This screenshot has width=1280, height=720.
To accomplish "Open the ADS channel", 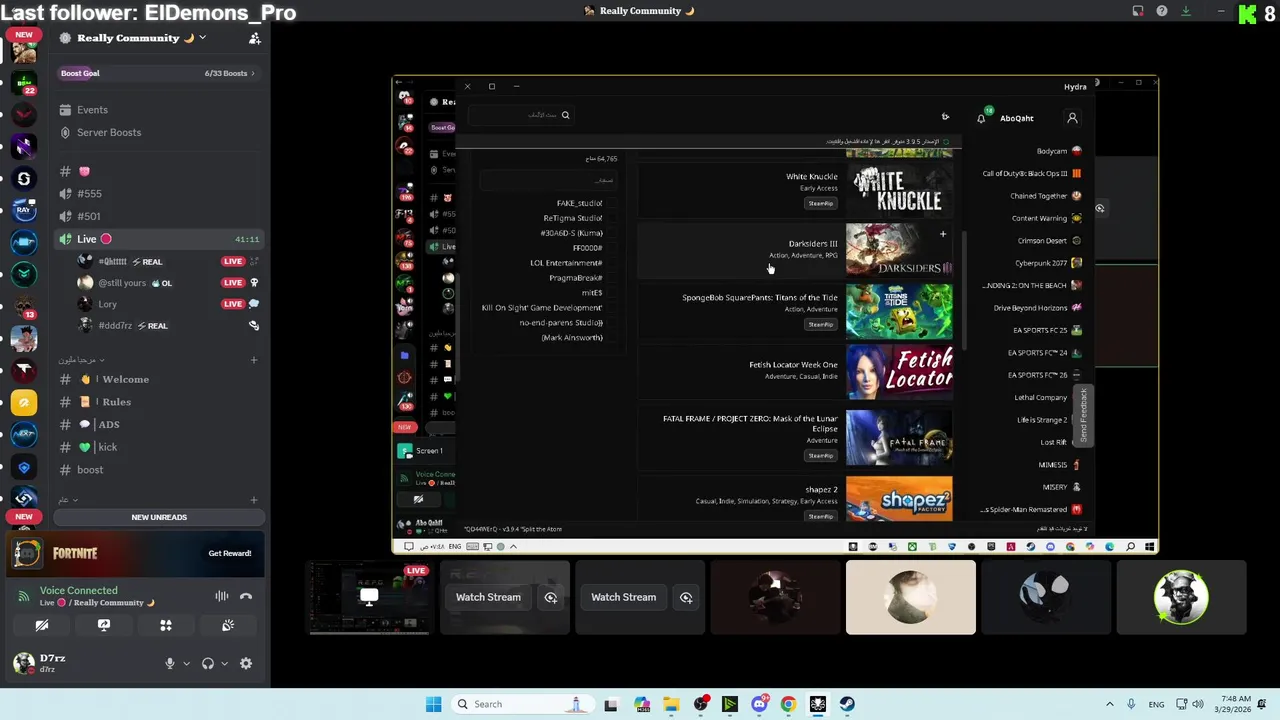I will (159, 424).
